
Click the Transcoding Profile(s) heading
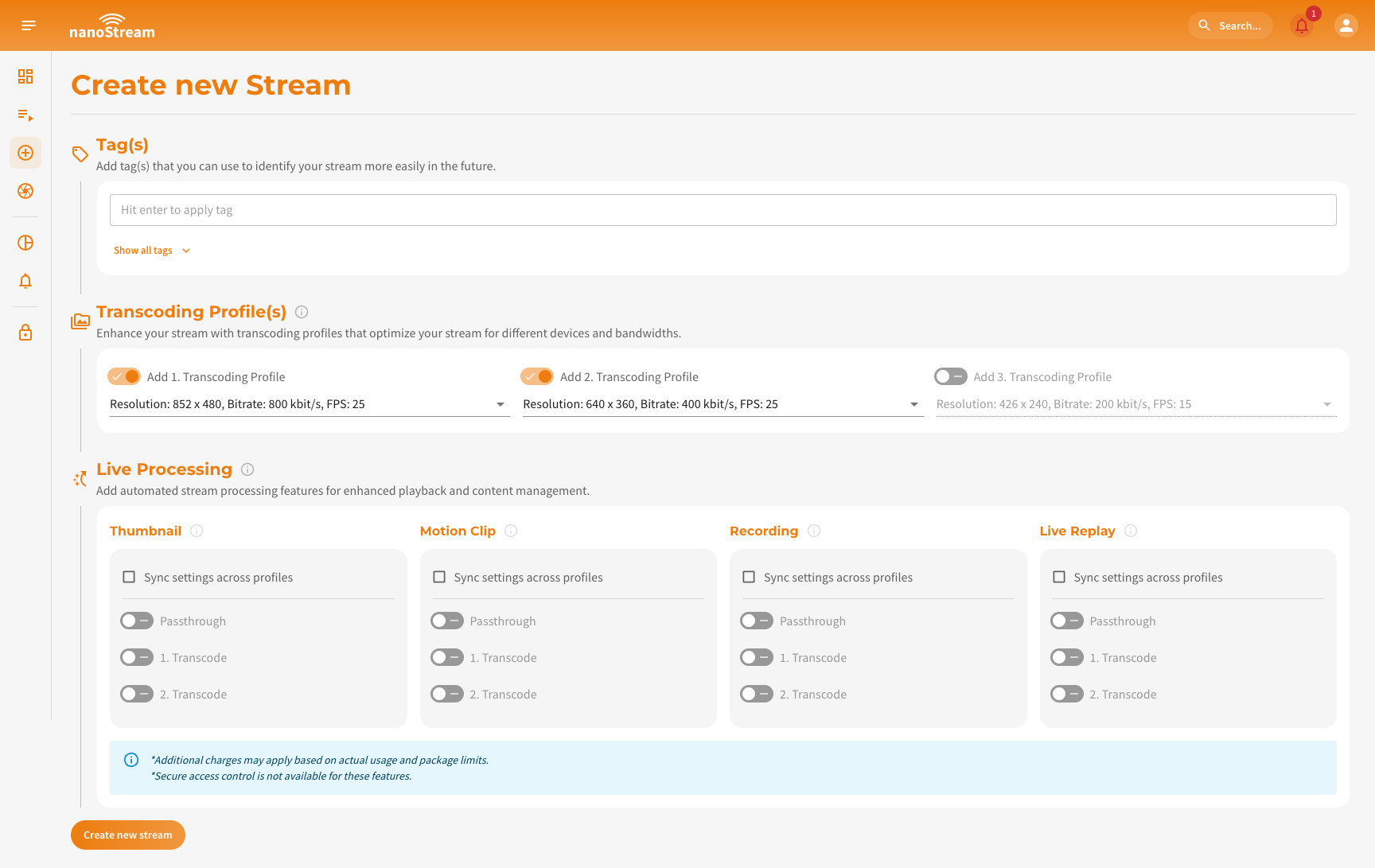191,312
